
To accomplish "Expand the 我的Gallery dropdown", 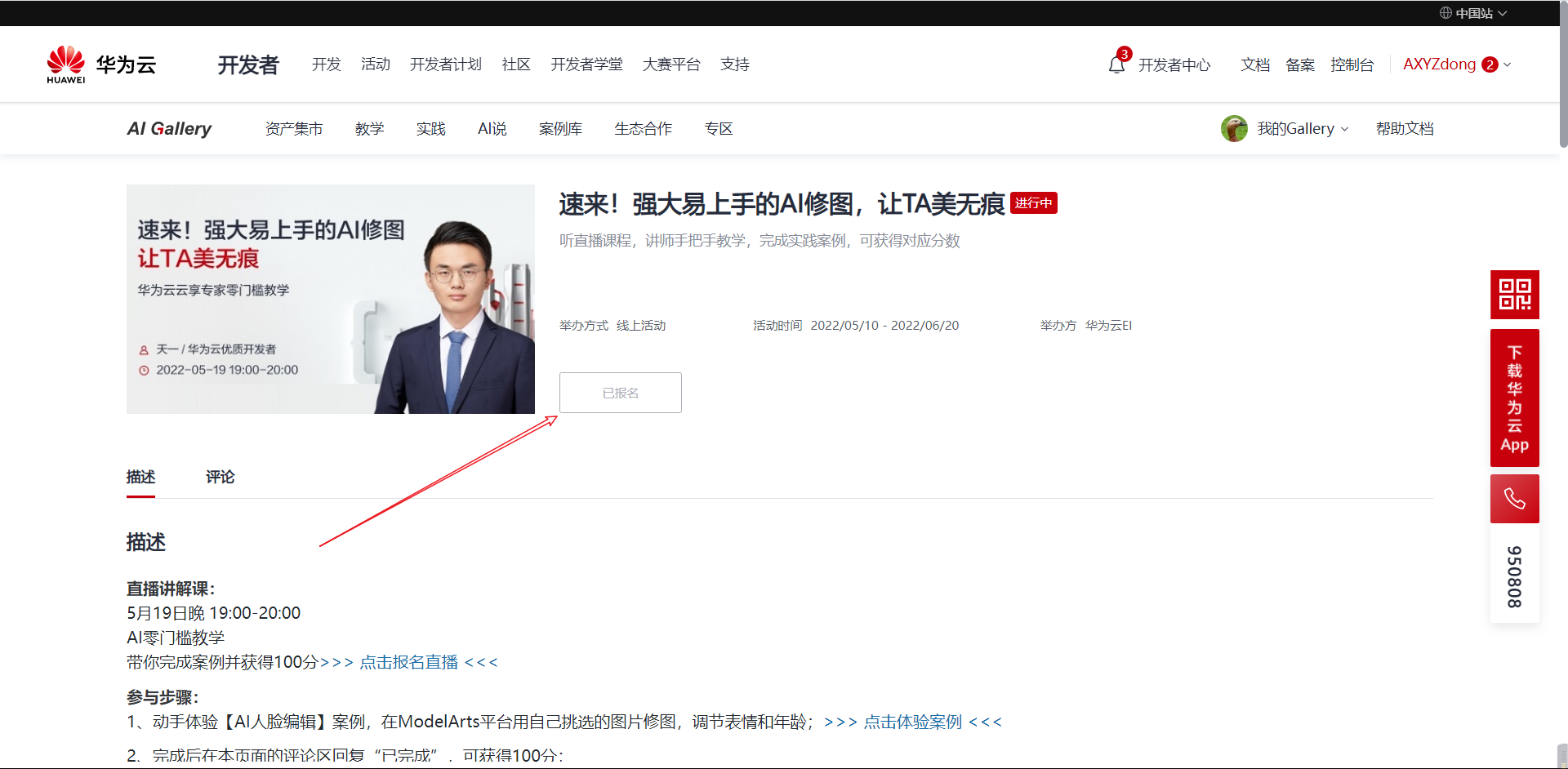I will (1303, 129).
